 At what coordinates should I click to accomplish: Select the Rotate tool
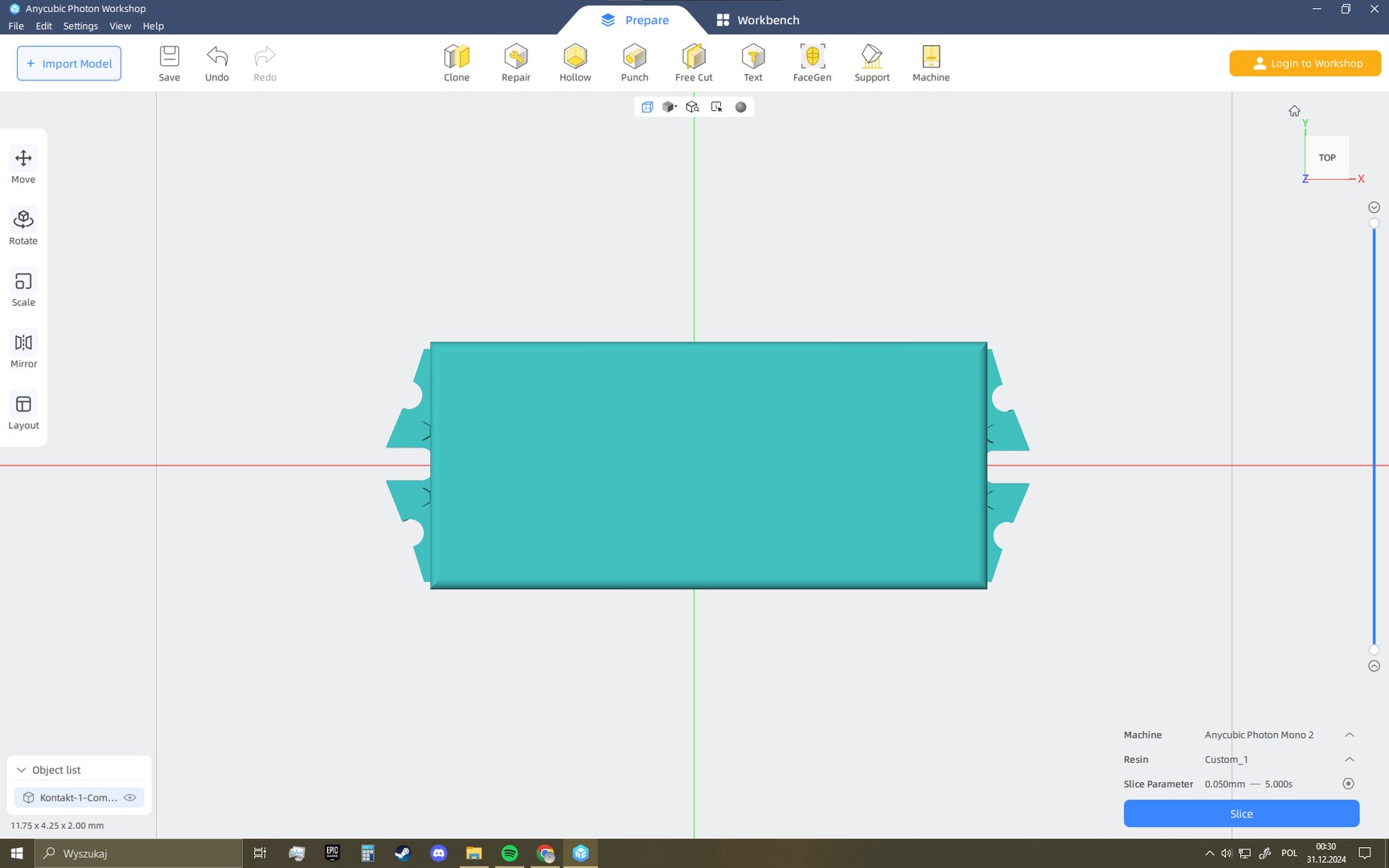click(x=23, y=227)
